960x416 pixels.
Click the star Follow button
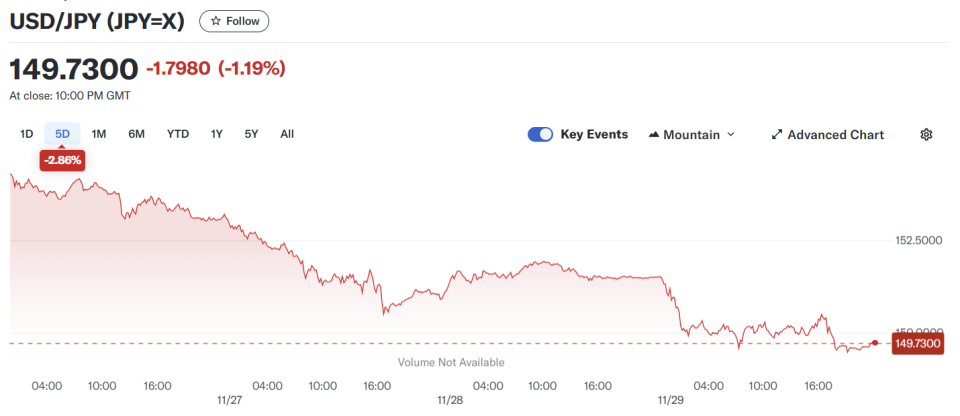[x=234, y=21]
